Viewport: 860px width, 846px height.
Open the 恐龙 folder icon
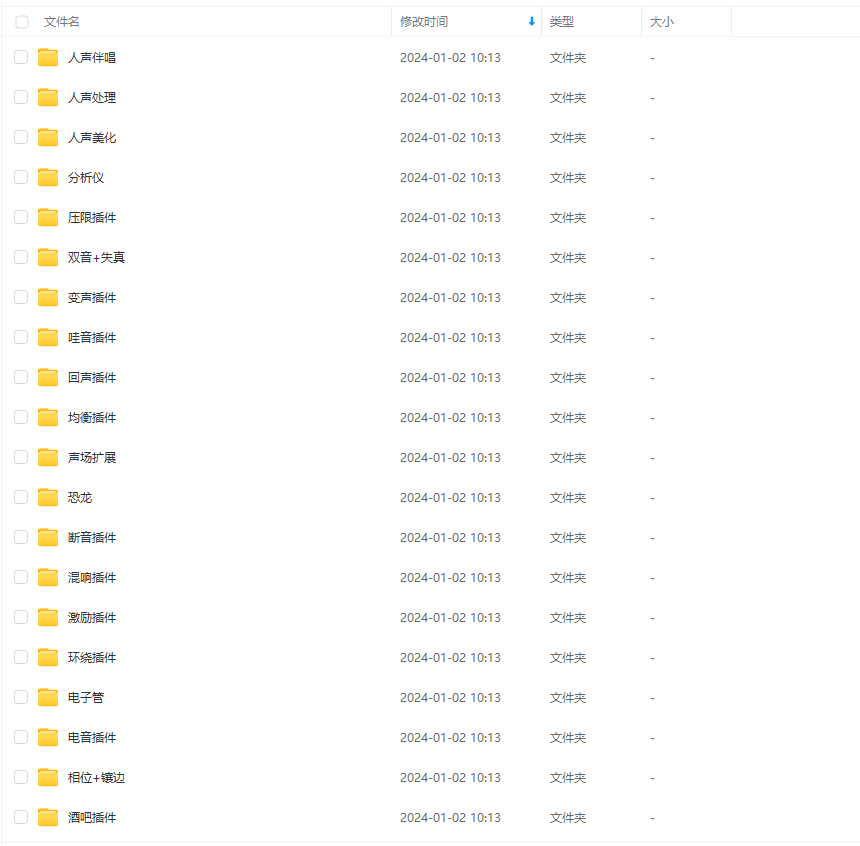coord(48,497)
